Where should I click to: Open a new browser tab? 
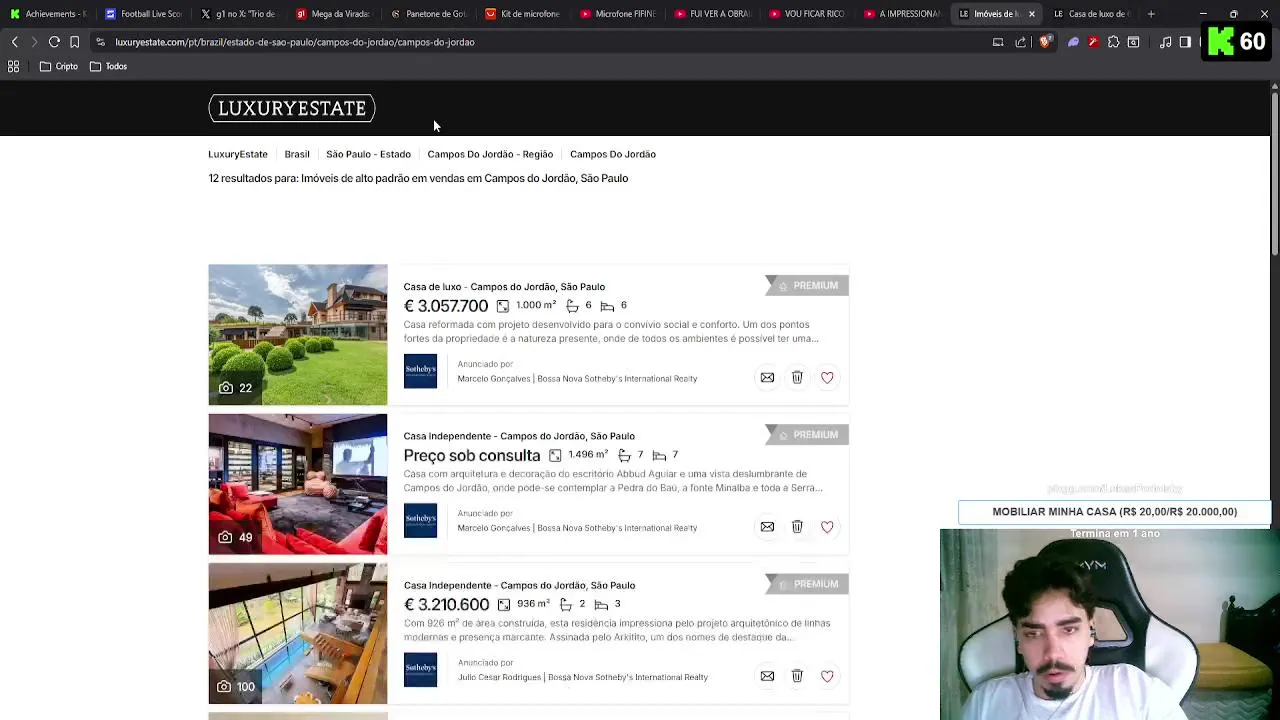(1151, 14)
